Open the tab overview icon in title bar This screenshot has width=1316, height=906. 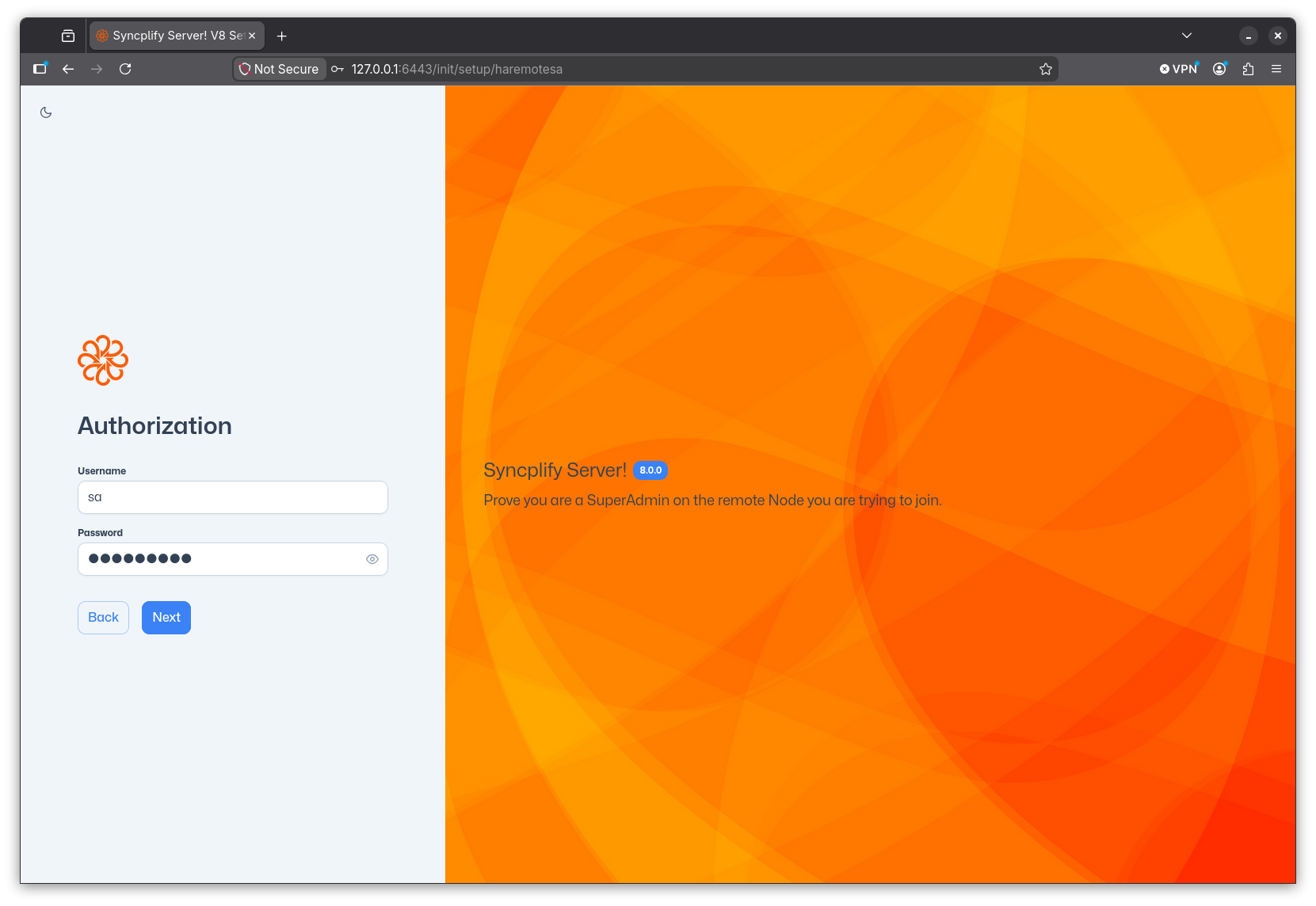click(68, 36)
